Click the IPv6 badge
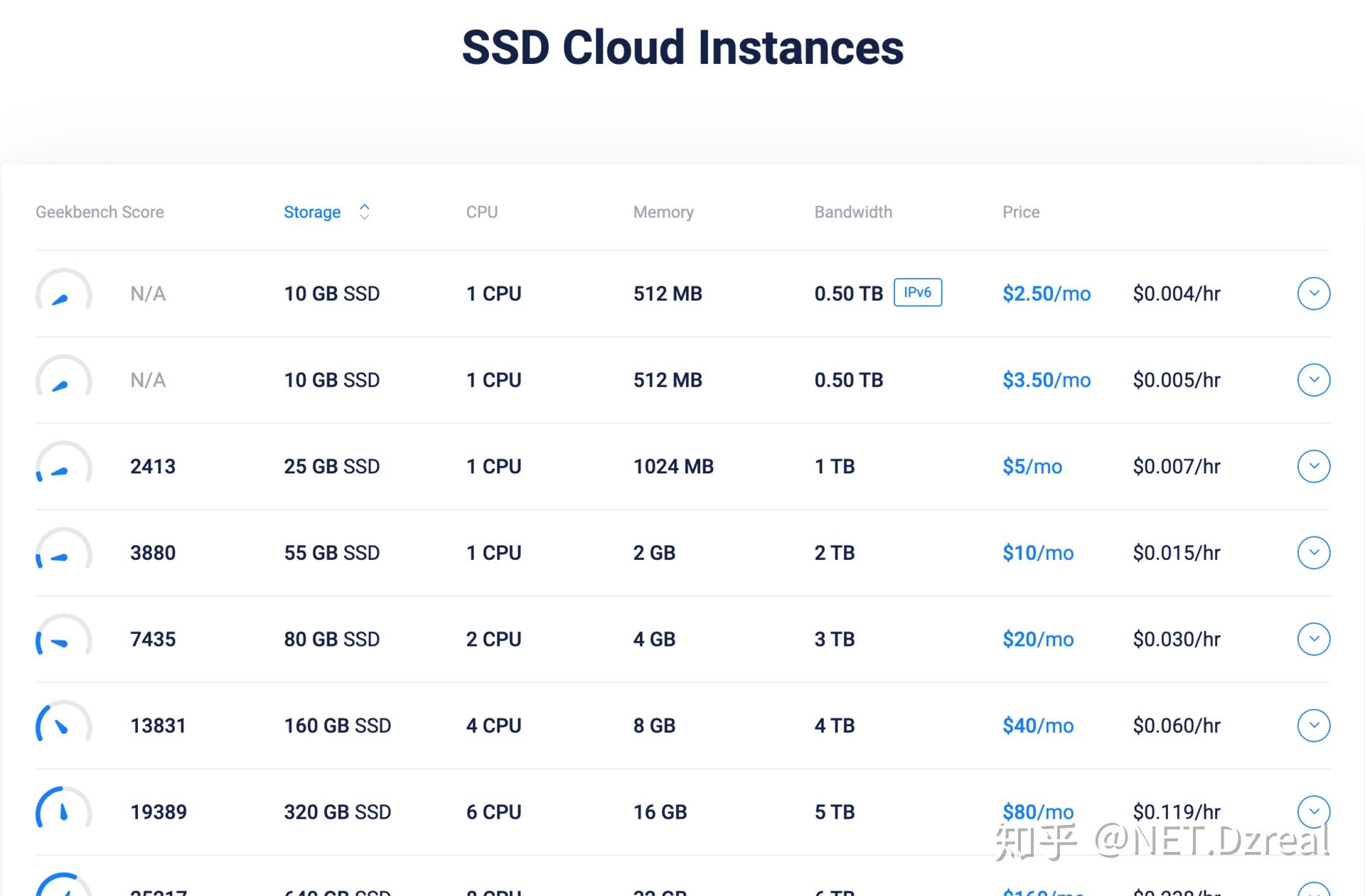Screen dimensions: 1365x896 point(917,293)
